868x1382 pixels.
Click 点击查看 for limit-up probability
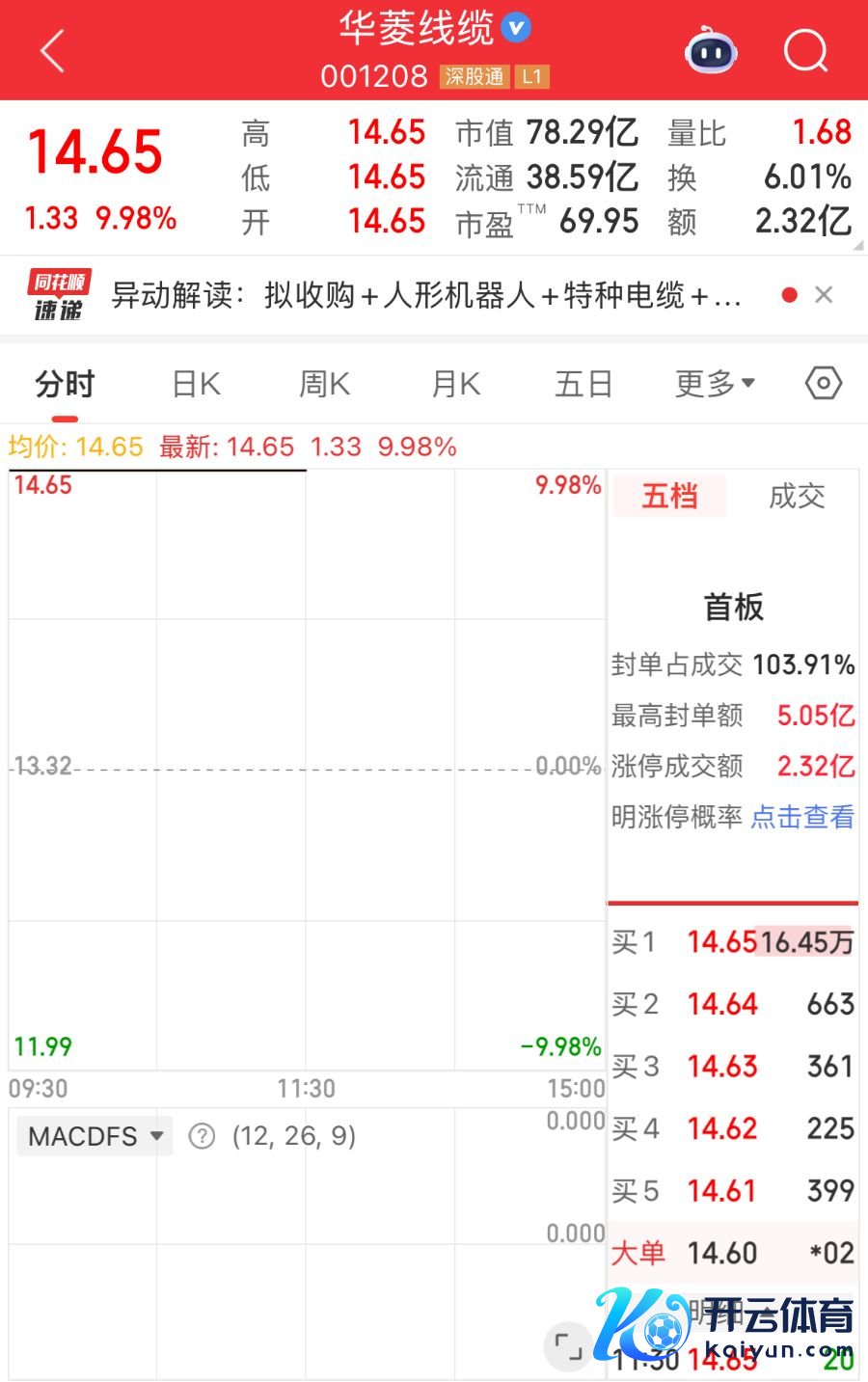(802, 817)
